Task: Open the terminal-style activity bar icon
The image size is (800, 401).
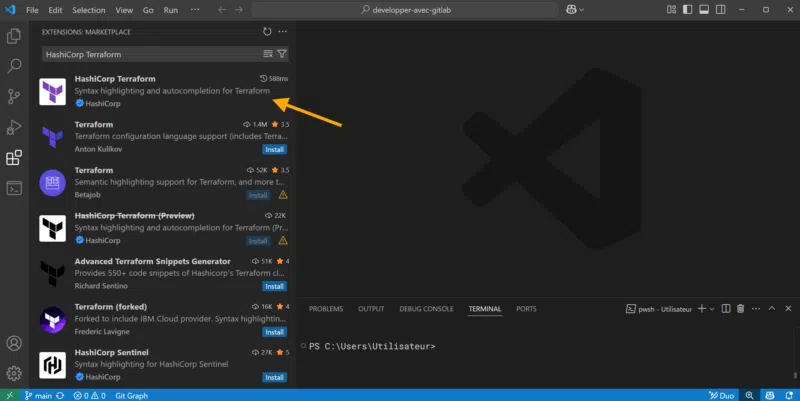Action: (x=14, y=188)
